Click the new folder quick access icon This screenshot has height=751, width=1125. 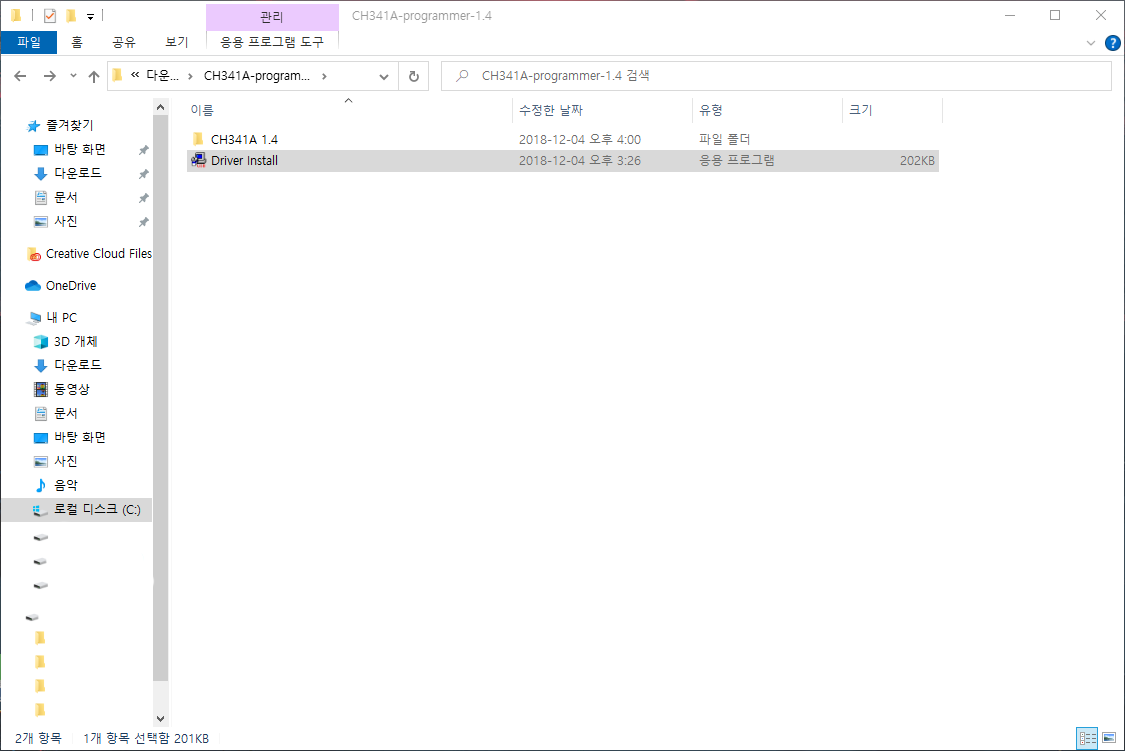coord(71,16)
